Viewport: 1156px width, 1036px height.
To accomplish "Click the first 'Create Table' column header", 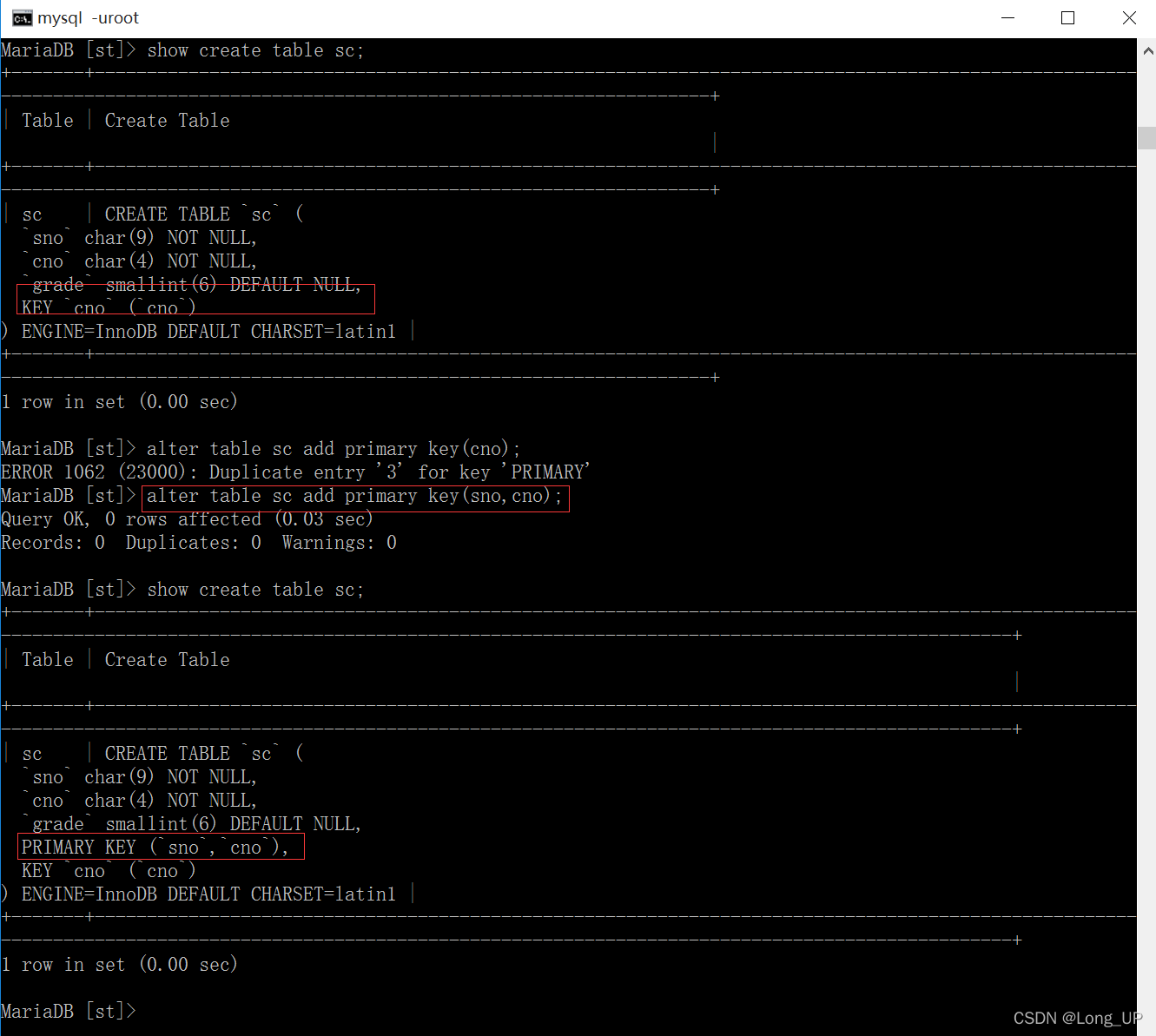I will point(168,121).
